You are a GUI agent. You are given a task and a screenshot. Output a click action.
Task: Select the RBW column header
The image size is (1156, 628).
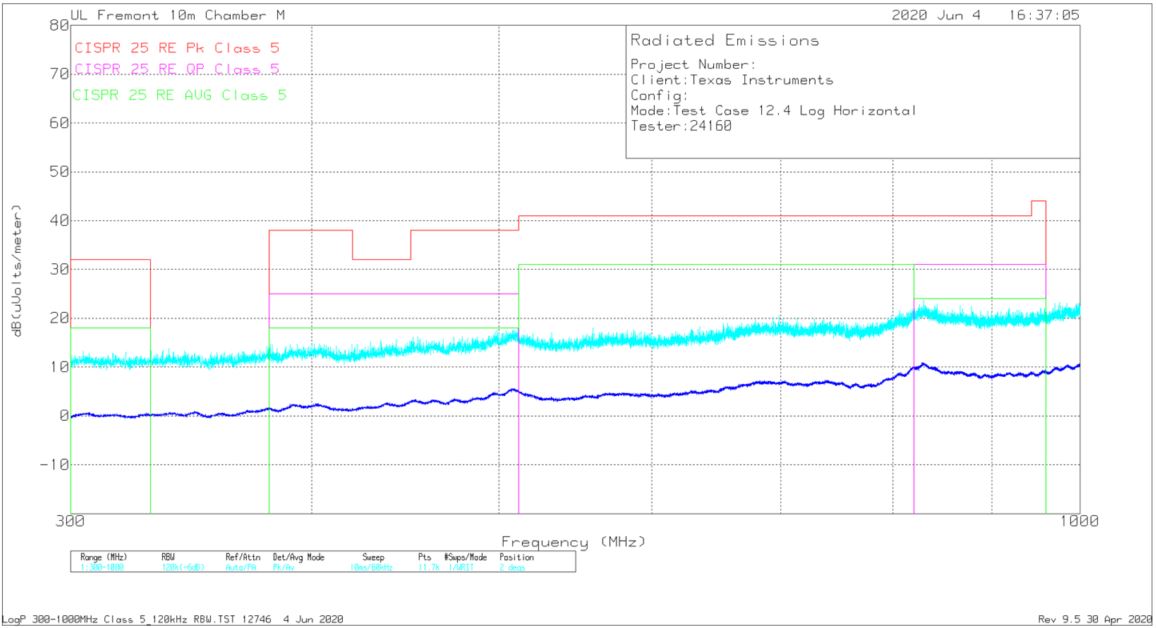click(x=168, y=557)
